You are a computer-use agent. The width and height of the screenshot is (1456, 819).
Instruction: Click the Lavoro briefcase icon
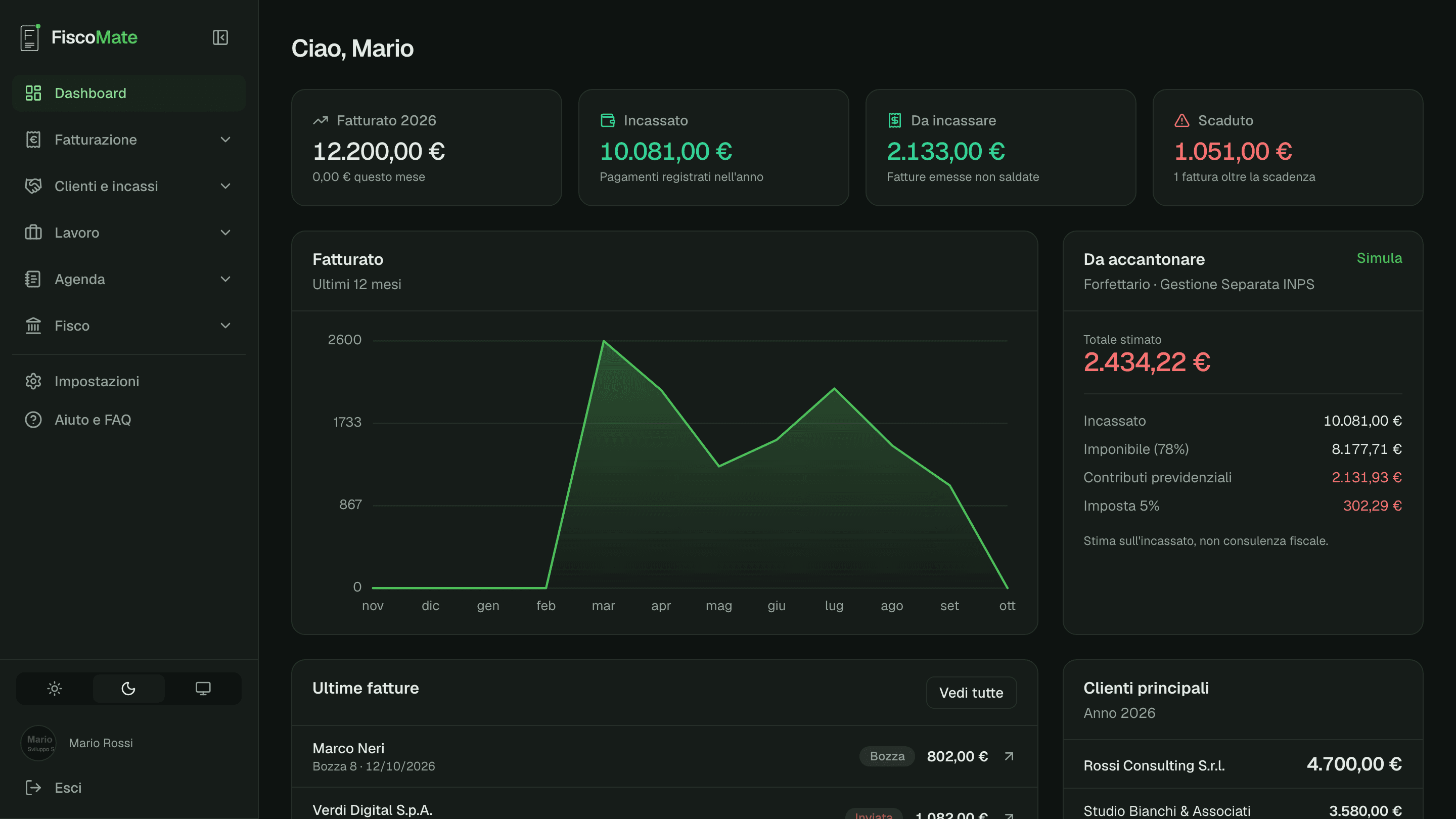coord(33,233)
